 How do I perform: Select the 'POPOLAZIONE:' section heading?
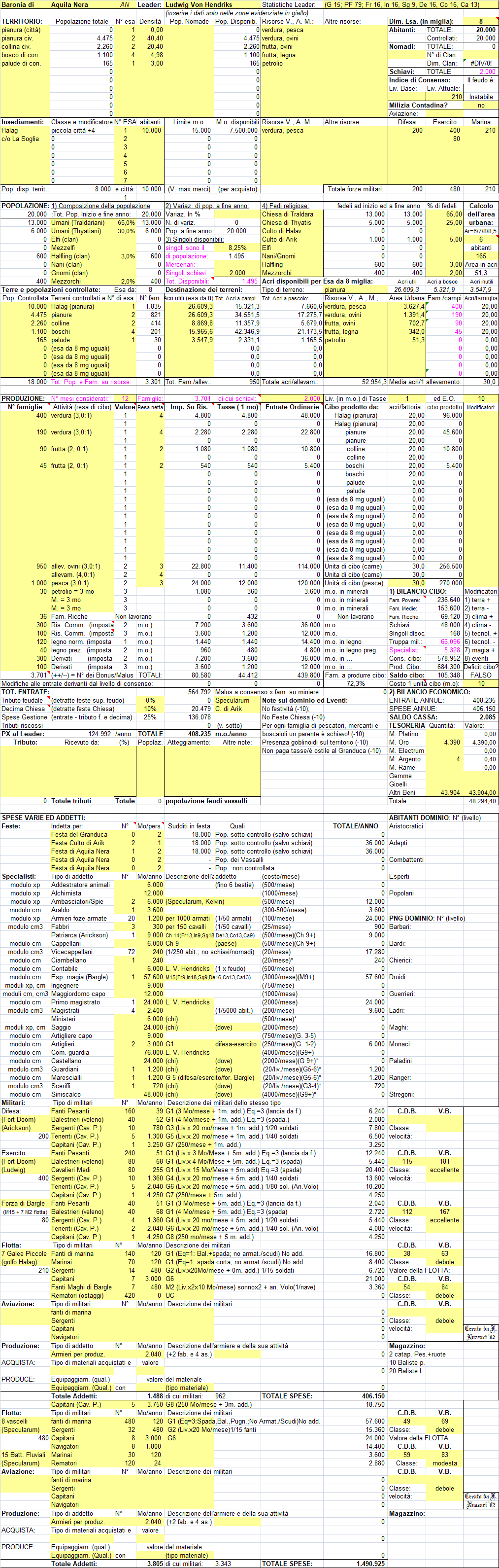point(25,206)
